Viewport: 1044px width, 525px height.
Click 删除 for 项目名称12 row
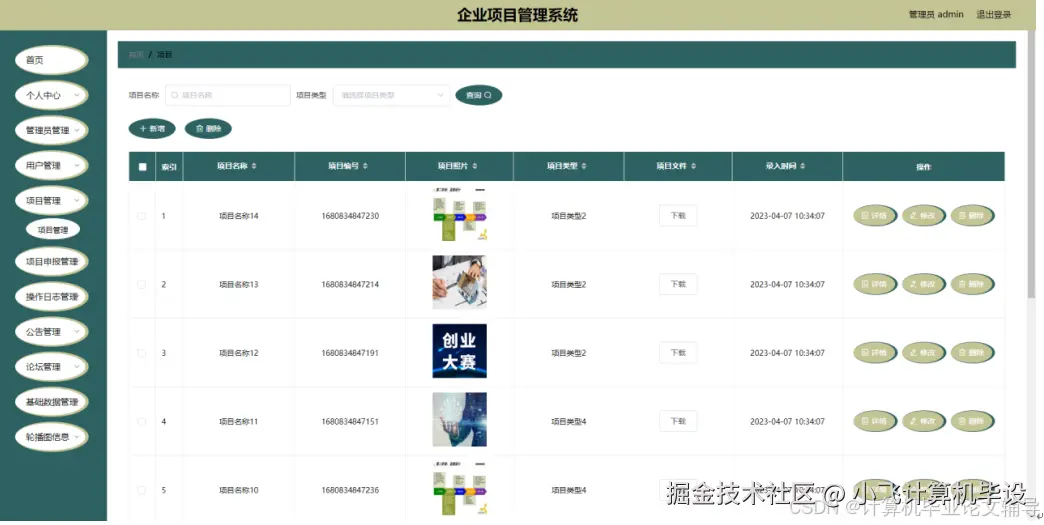[972, 353]
